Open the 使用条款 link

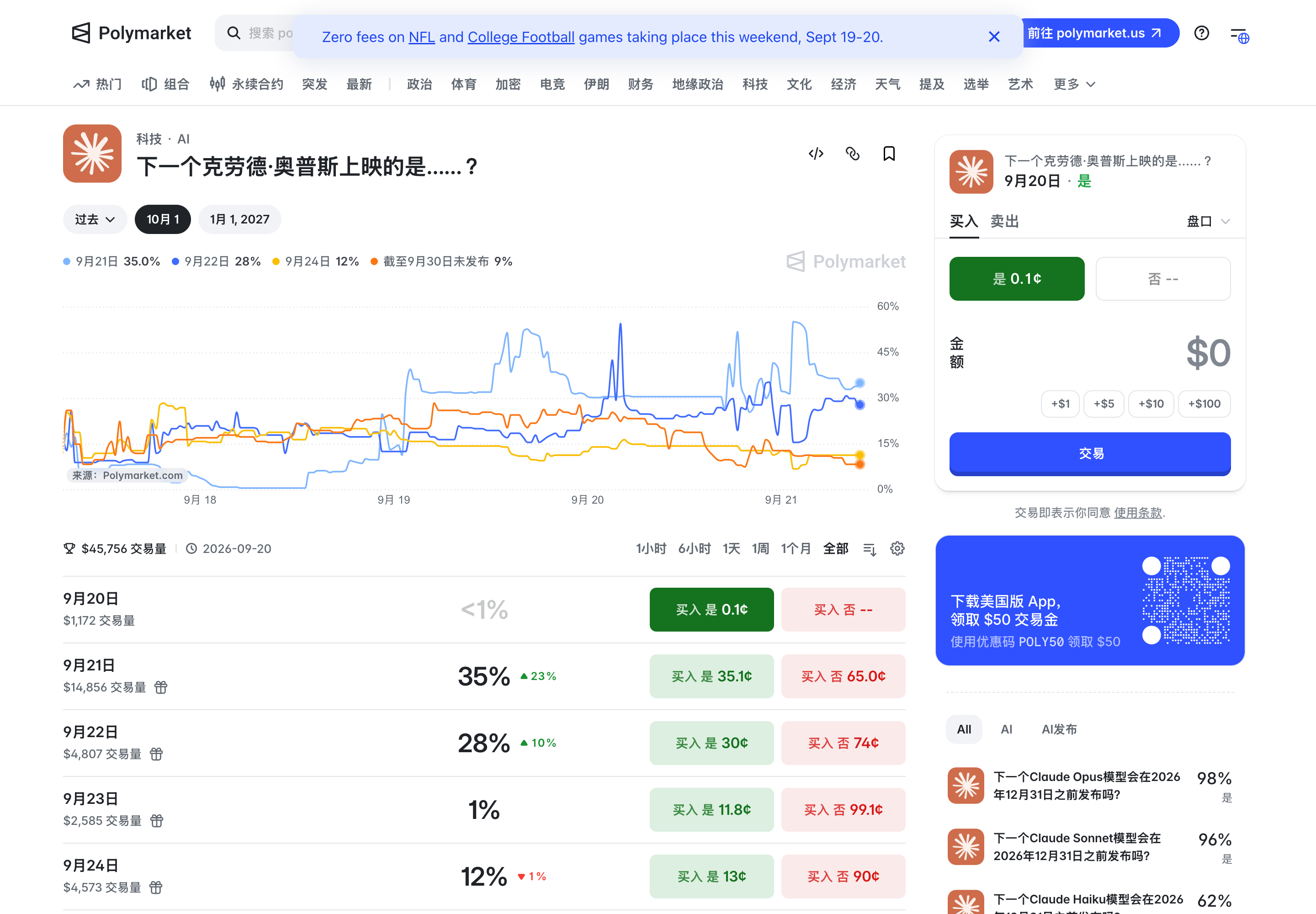tap(1138, 513)
